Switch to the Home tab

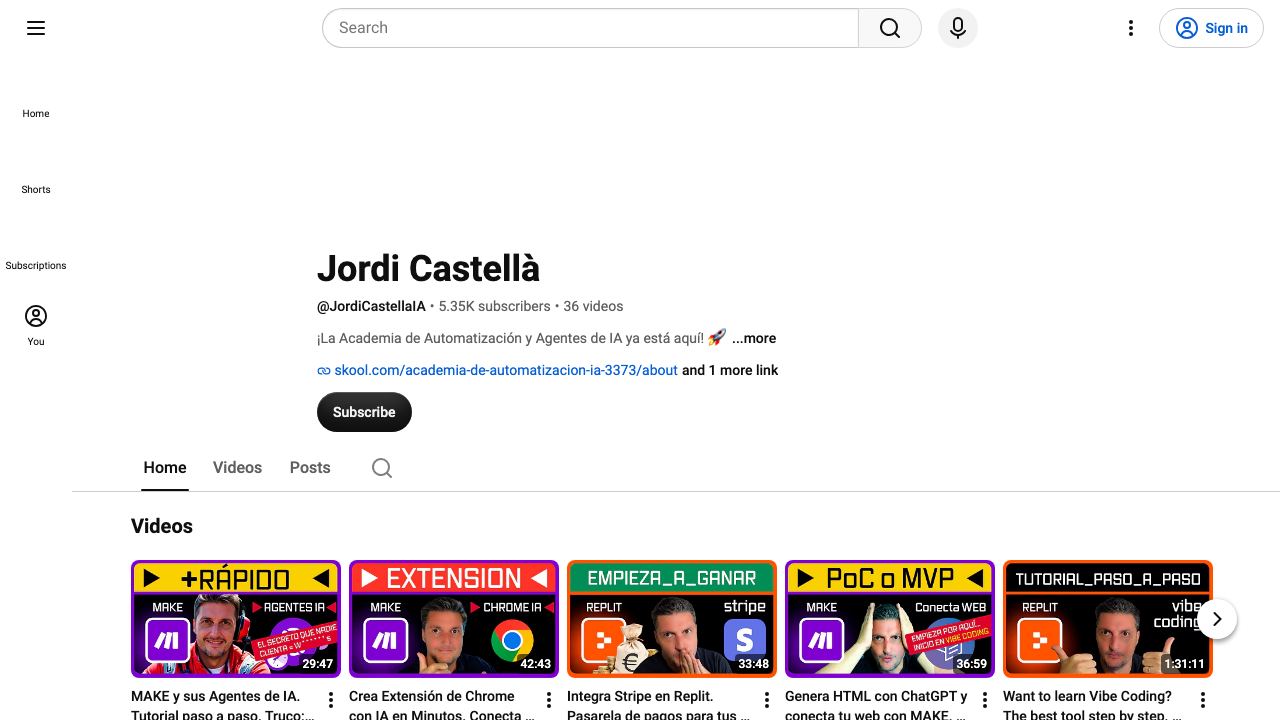coord(165,468)
